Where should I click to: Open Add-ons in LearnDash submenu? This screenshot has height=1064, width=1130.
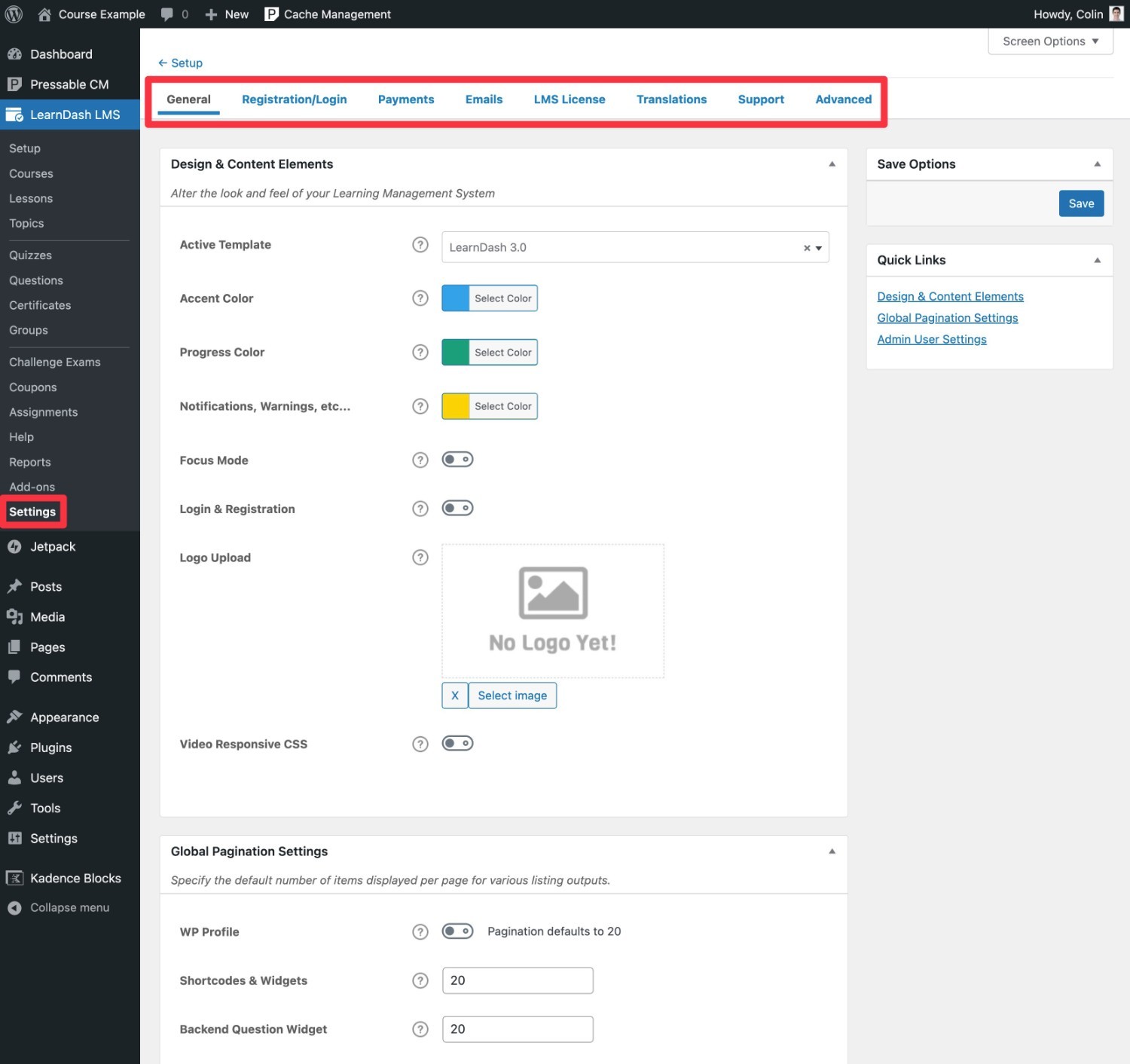pos(32,487)
